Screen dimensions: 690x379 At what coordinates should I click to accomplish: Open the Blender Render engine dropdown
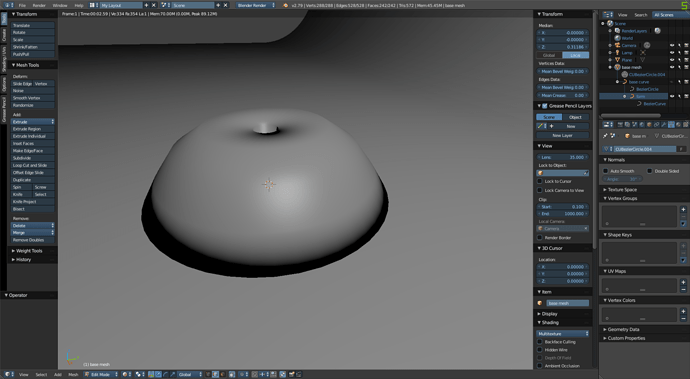[x=256, y=5]
